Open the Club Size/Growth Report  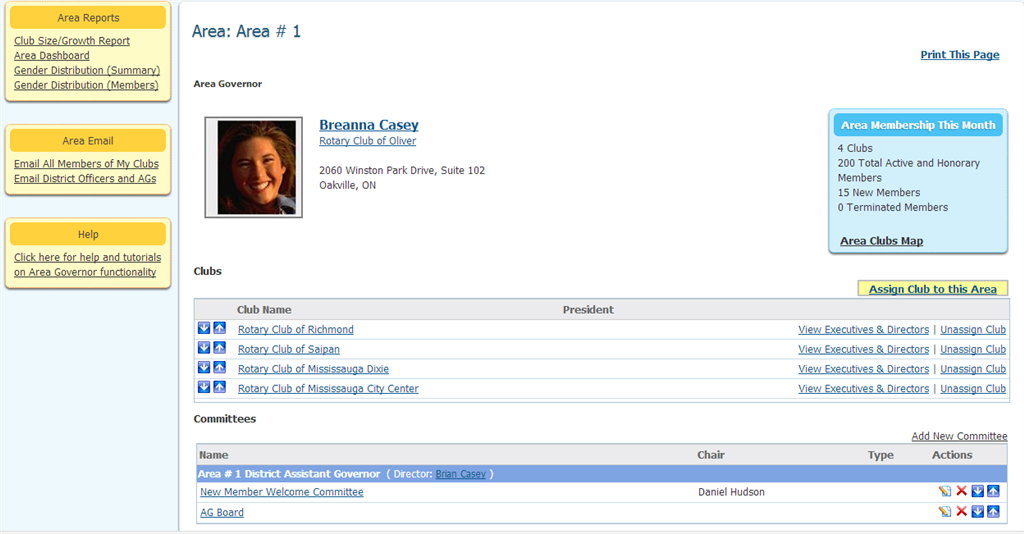72,41
